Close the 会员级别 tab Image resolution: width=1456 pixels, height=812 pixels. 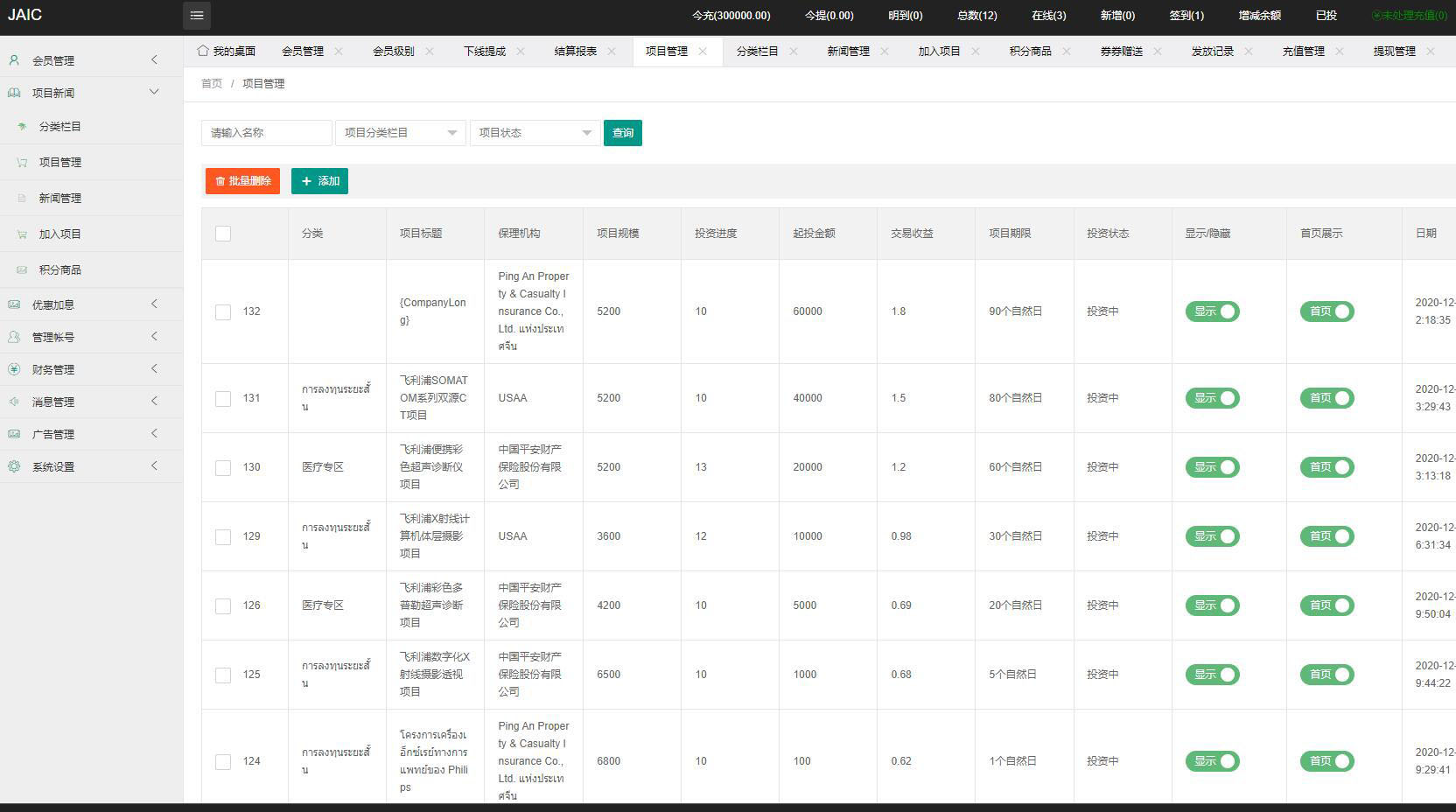430,52
